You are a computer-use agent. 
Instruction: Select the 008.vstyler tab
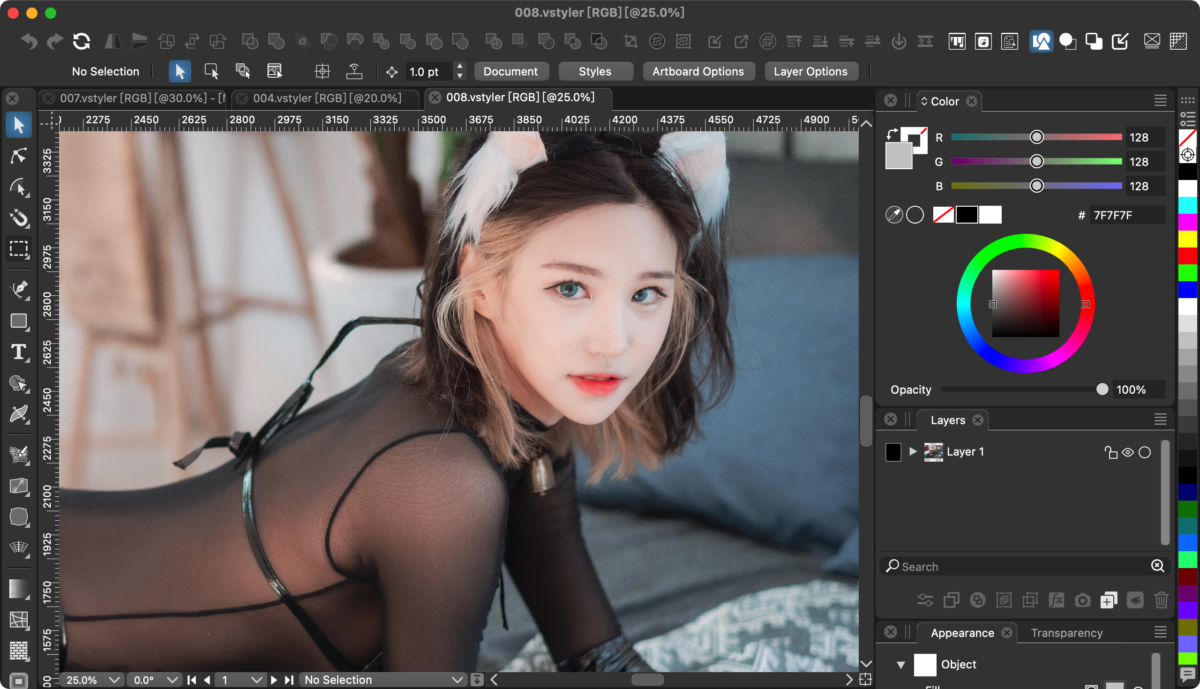point(520,98)
